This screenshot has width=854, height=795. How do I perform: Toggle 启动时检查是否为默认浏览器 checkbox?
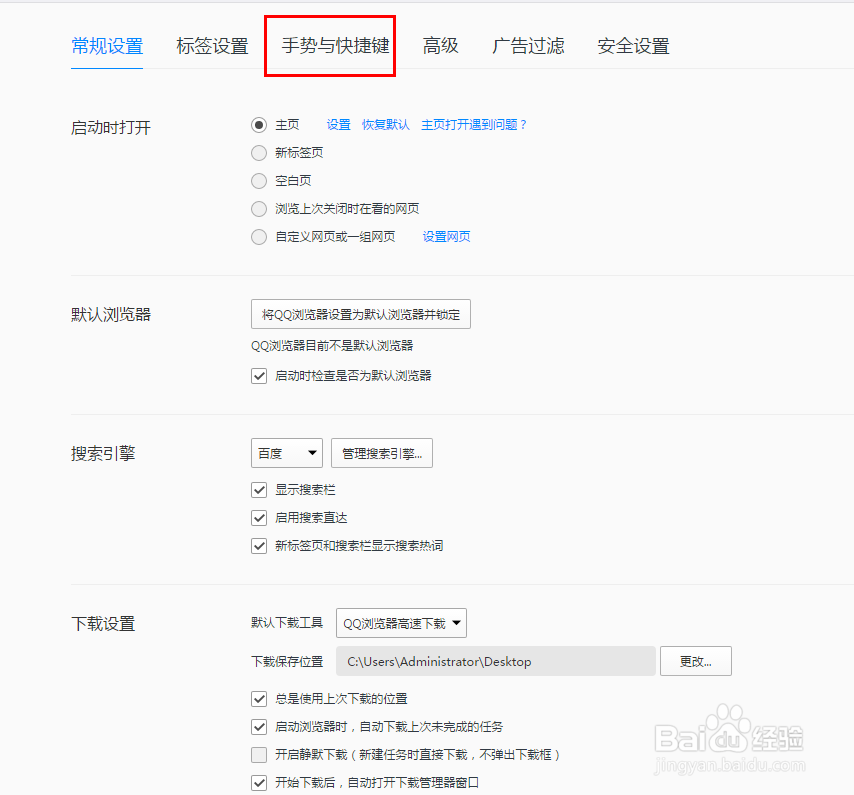(x=259, y=376)
